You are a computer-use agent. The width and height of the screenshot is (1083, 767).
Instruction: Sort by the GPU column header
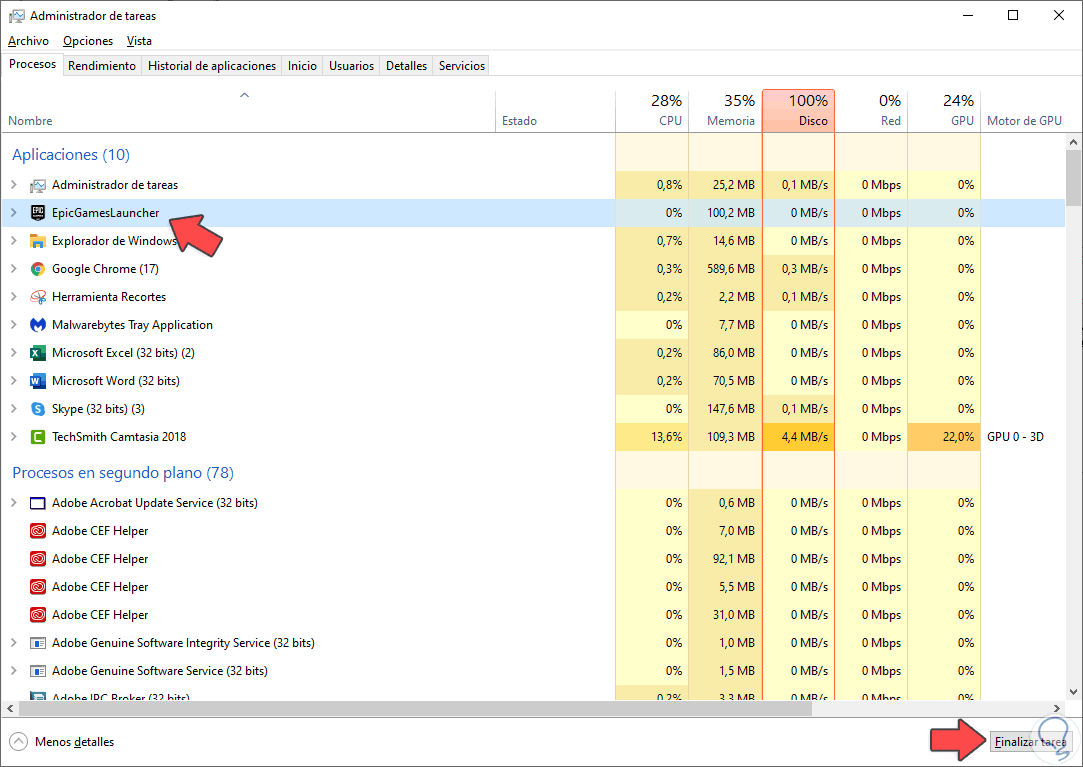[x=944, y=111]
